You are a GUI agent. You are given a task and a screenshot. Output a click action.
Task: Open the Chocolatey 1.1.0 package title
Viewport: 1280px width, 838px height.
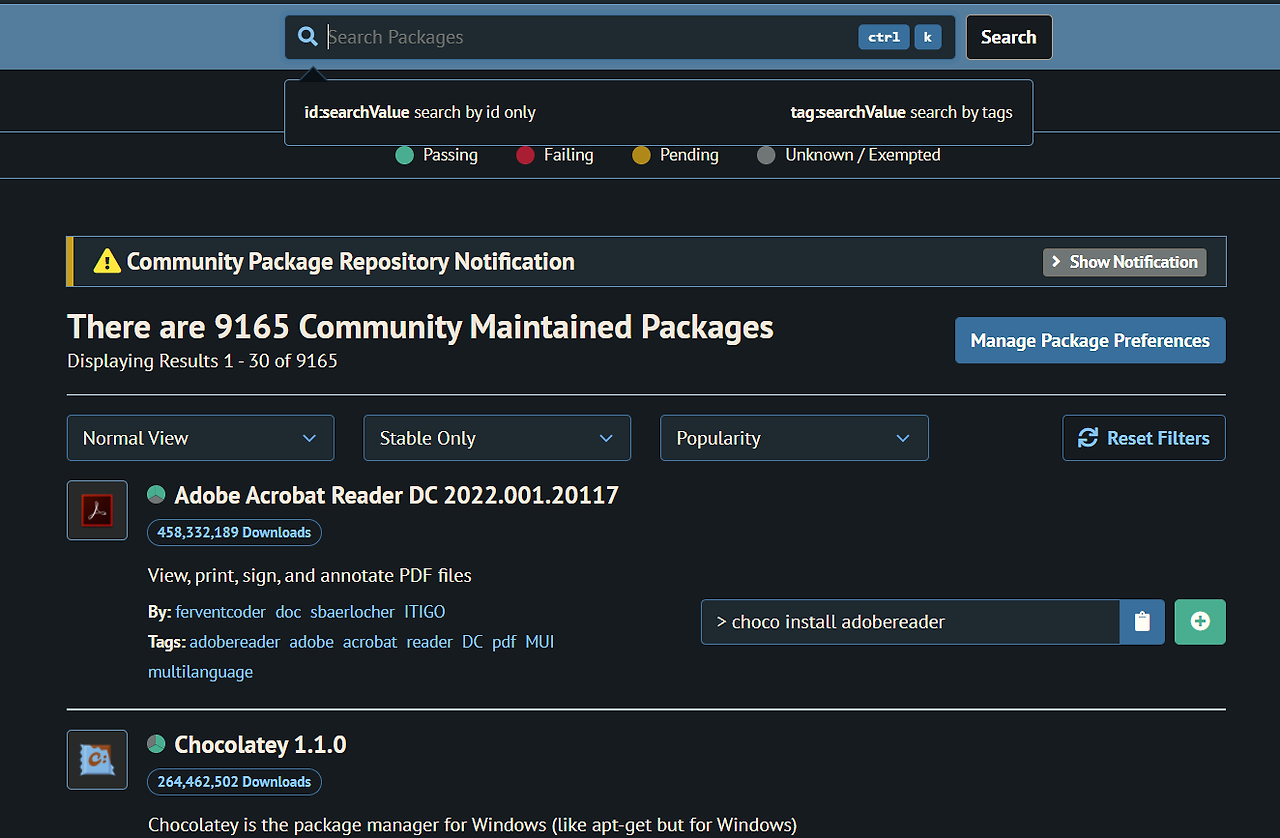coord(260,745)
